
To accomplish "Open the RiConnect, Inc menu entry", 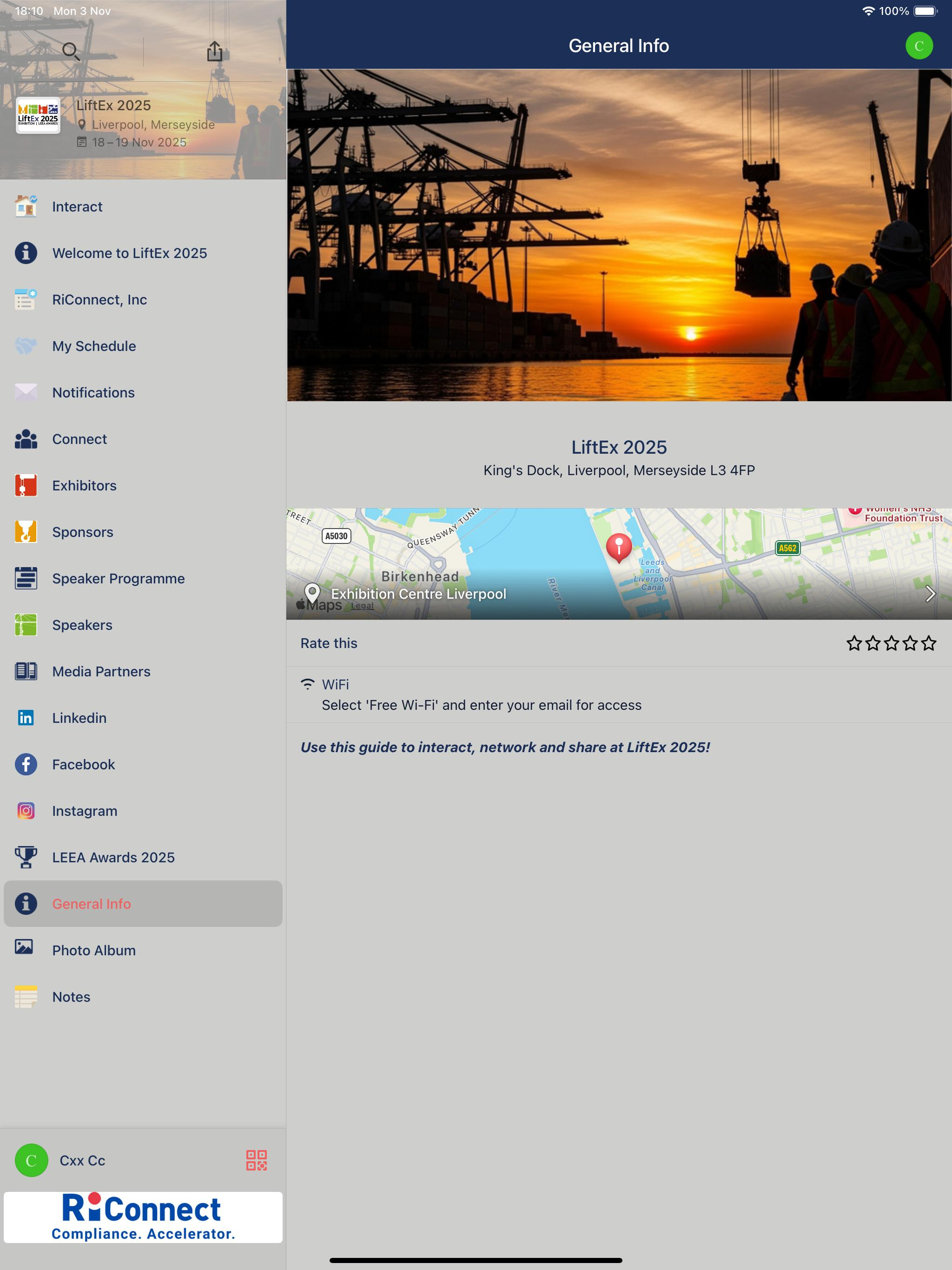I will click(x=143, y=300).
